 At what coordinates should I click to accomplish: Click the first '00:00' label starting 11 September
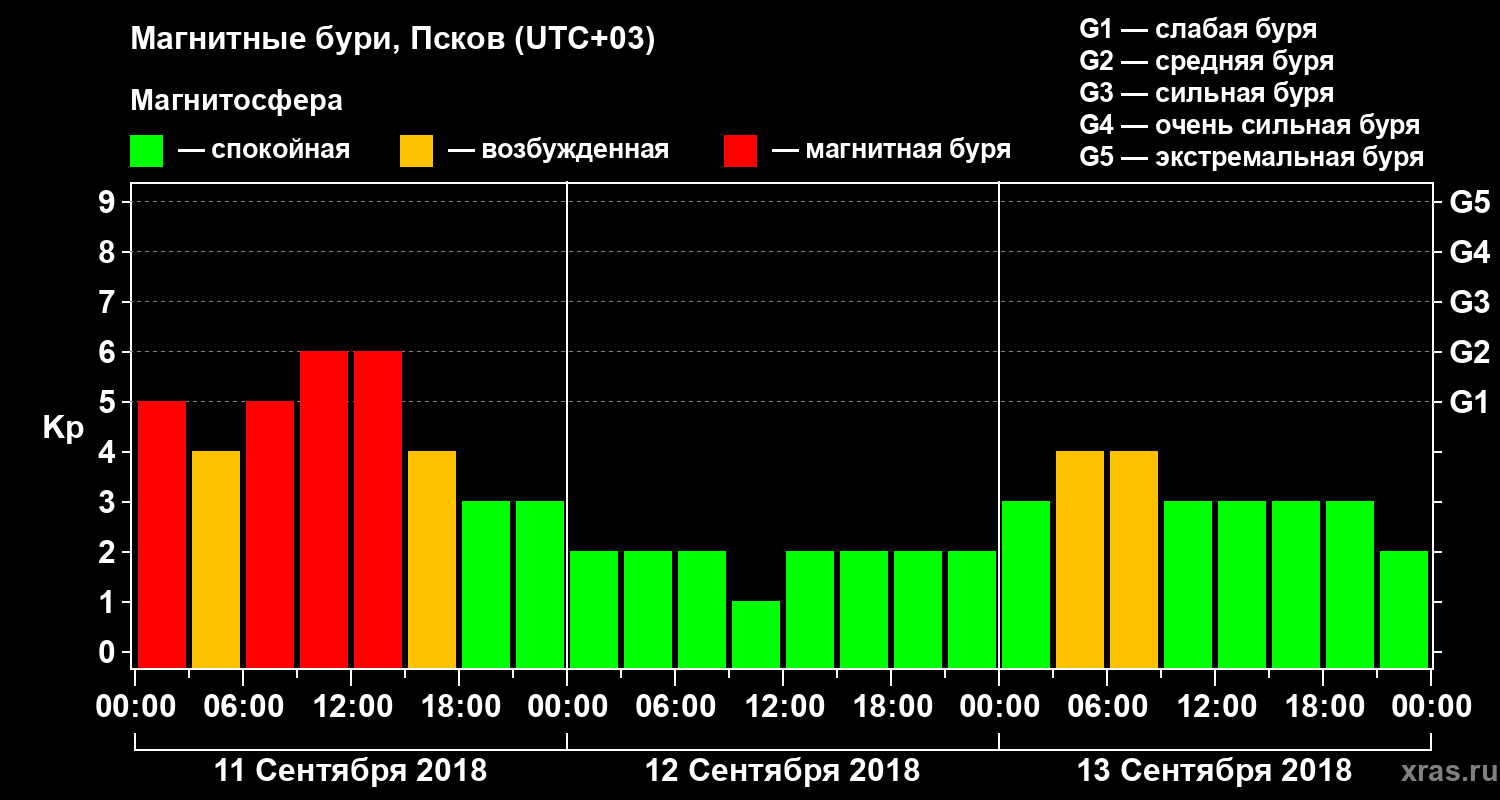[135, 707]
